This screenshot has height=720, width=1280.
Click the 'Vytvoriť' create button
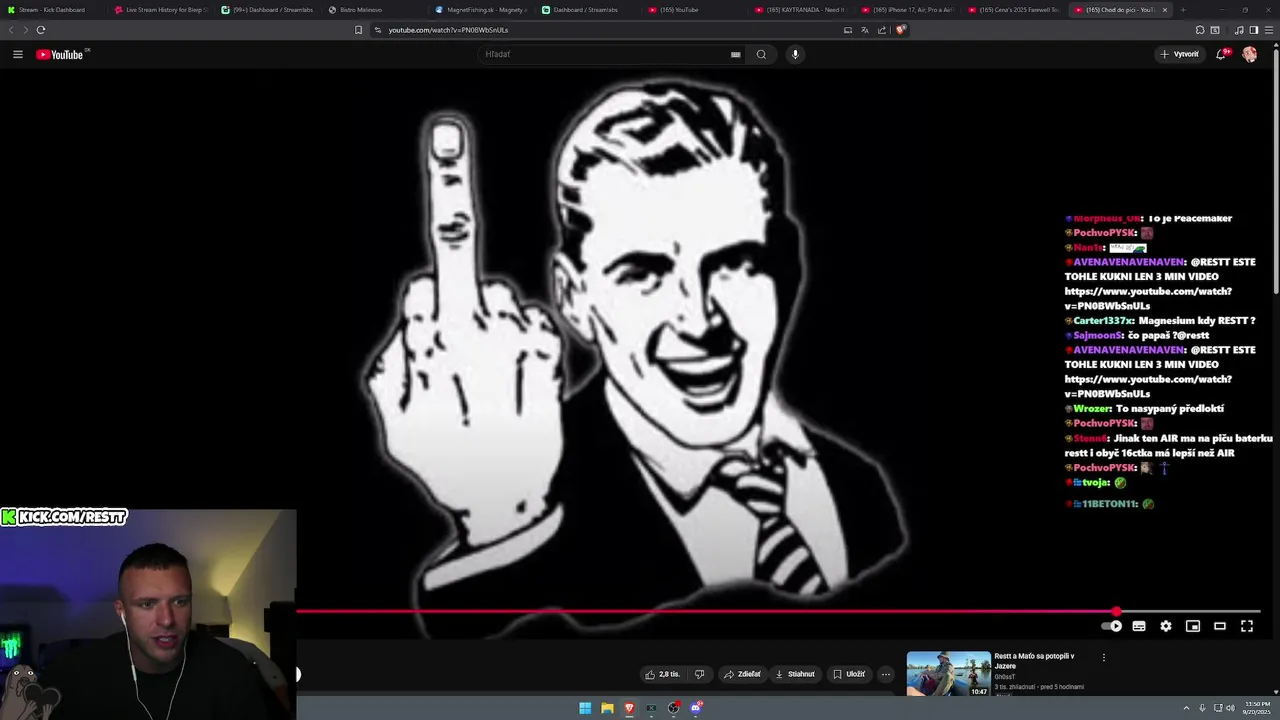click(1180, 54)
